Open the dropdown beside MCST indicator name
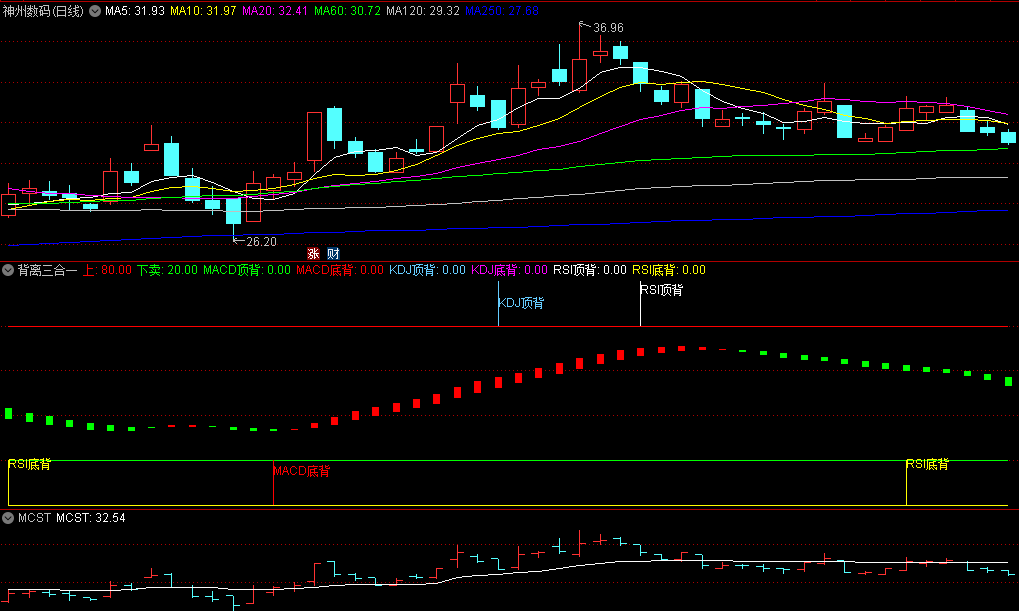This screenshot has width=1019, height=611. (x=8, y=518)
